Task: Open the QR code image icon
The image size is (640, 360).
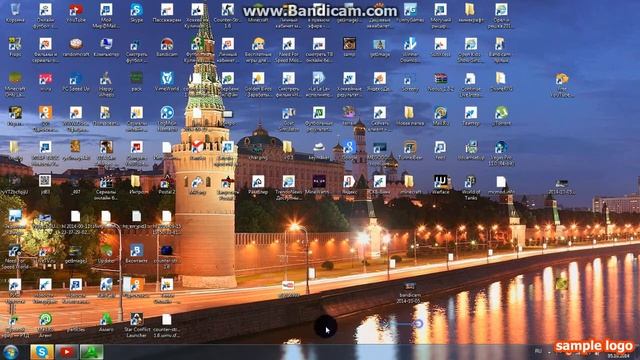Action: point(45,184)
